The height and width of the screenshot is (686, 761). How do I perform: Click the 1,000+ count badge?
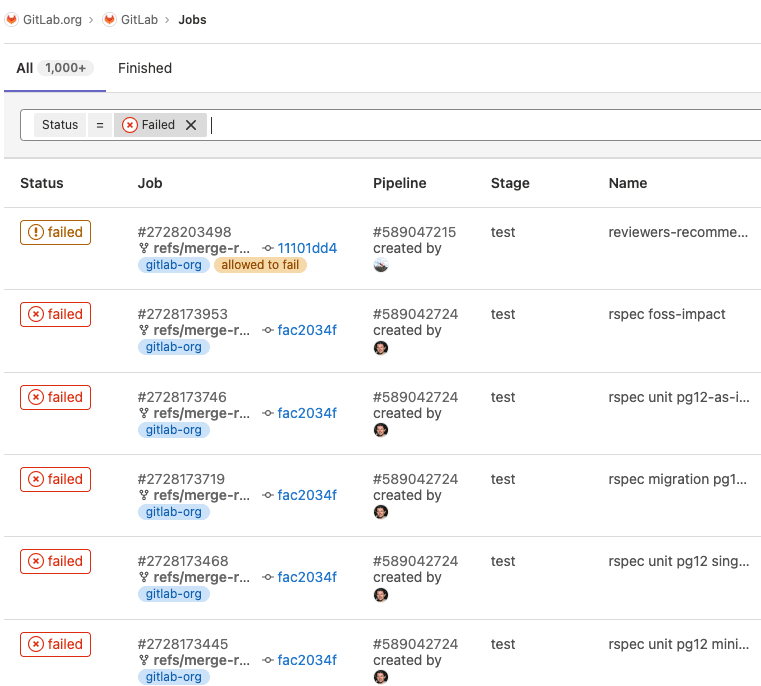click(66, 68)
